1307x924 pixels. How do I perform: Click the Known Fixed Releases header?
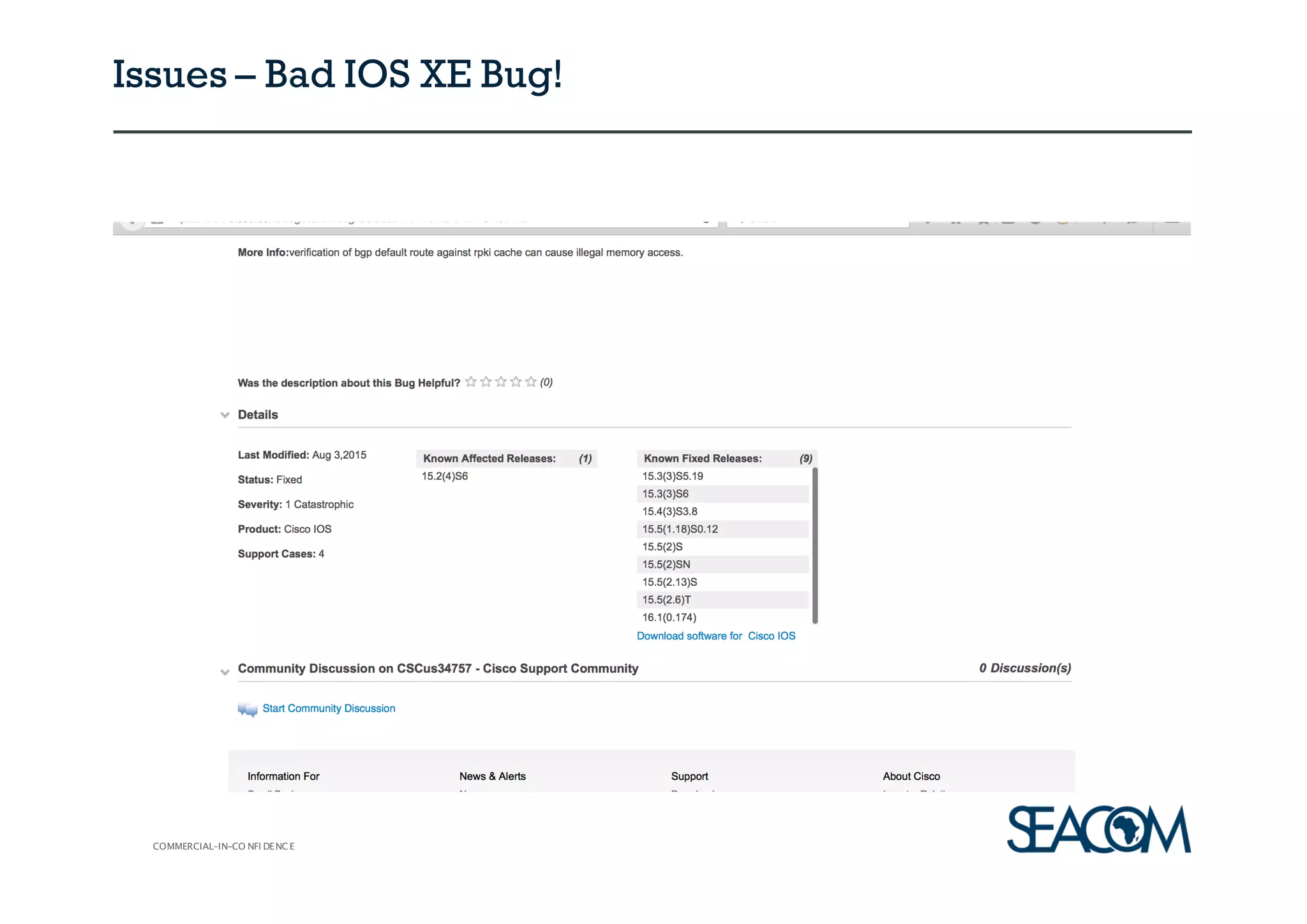(x=727, y=459)
